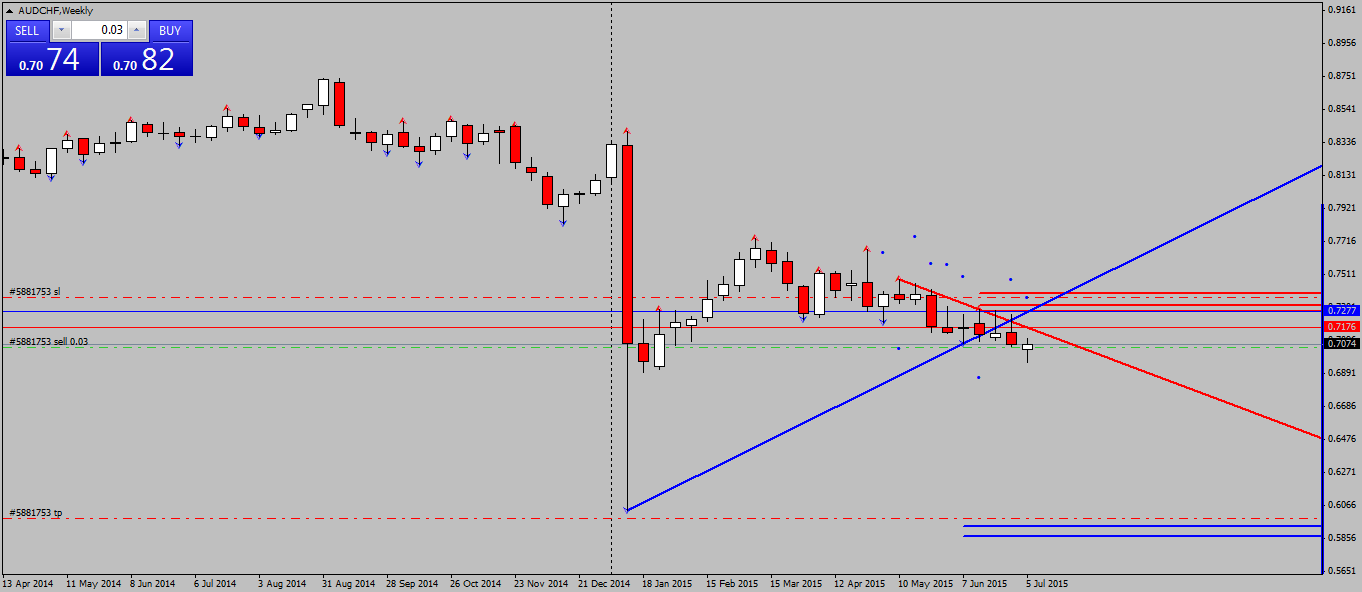Click the 0.7716 price scale label
The image size is (1362, 592).
[x=1341, y=241]
